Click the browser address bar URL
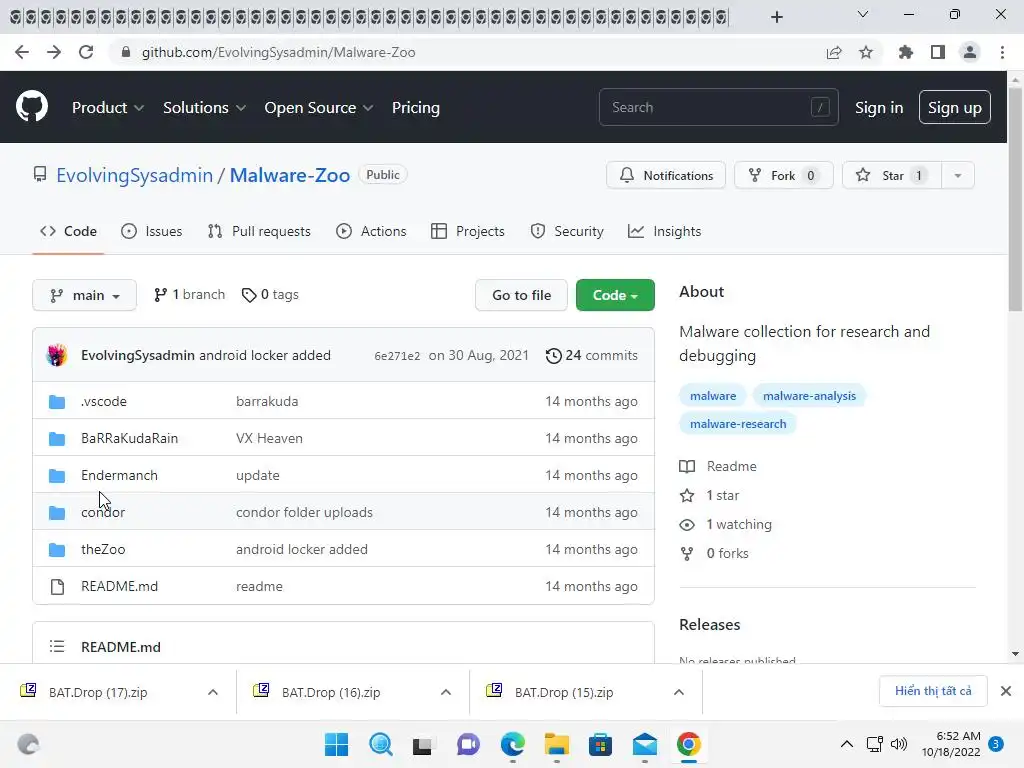The image size is (1024, 768). (x=278, y=52)
